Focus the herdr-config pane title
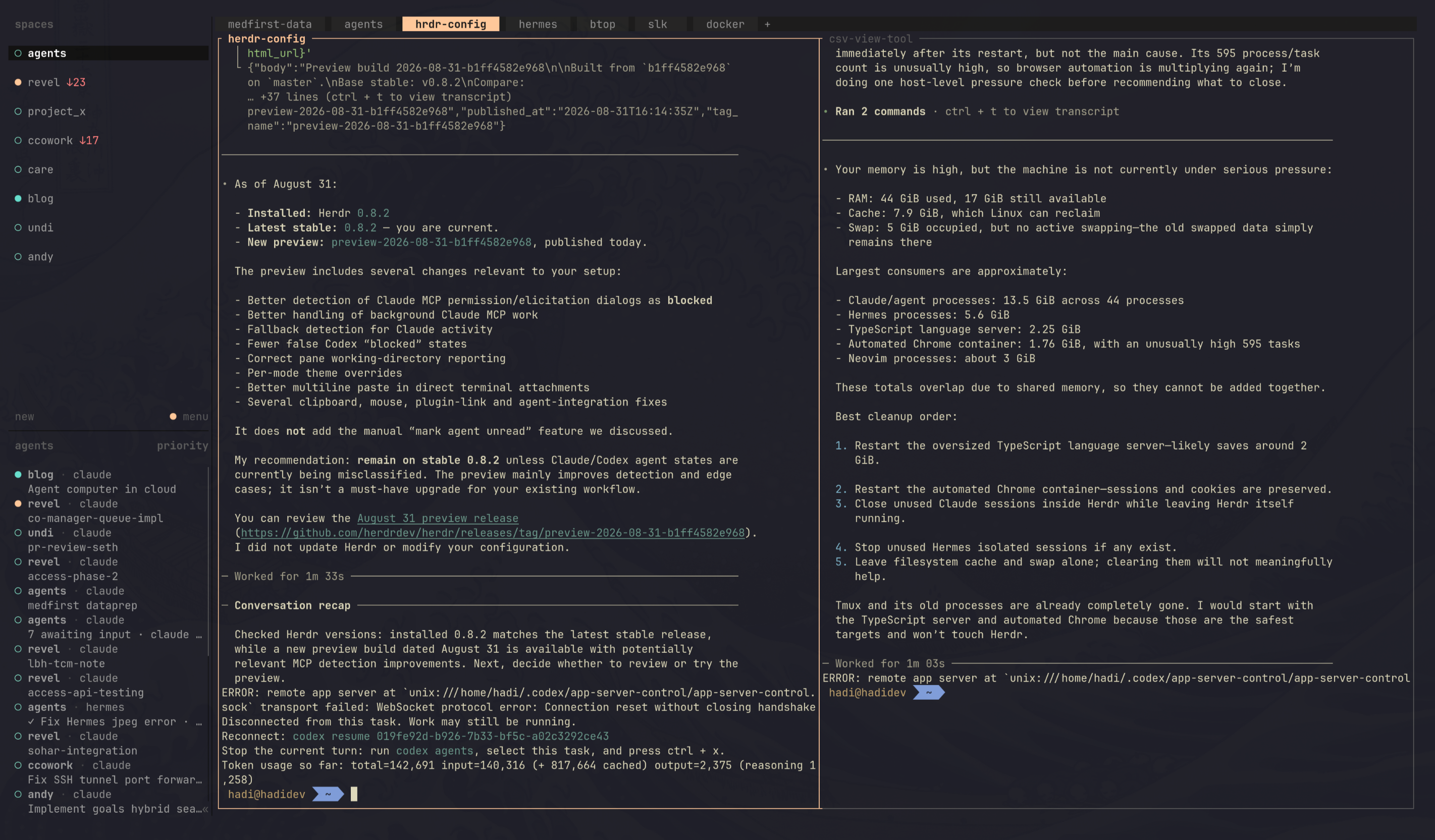Image resolution: width=1435 pixels, height=840 pixels. [x=267, y=39]
